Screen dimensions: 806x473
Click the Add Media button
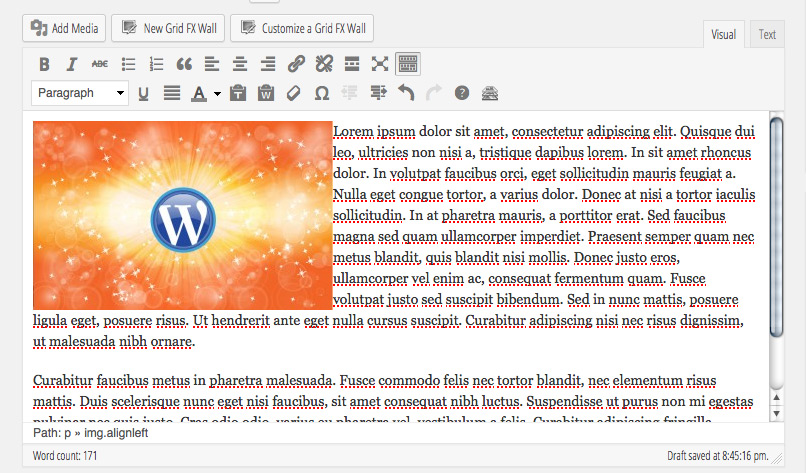click(x=65, y=28)
